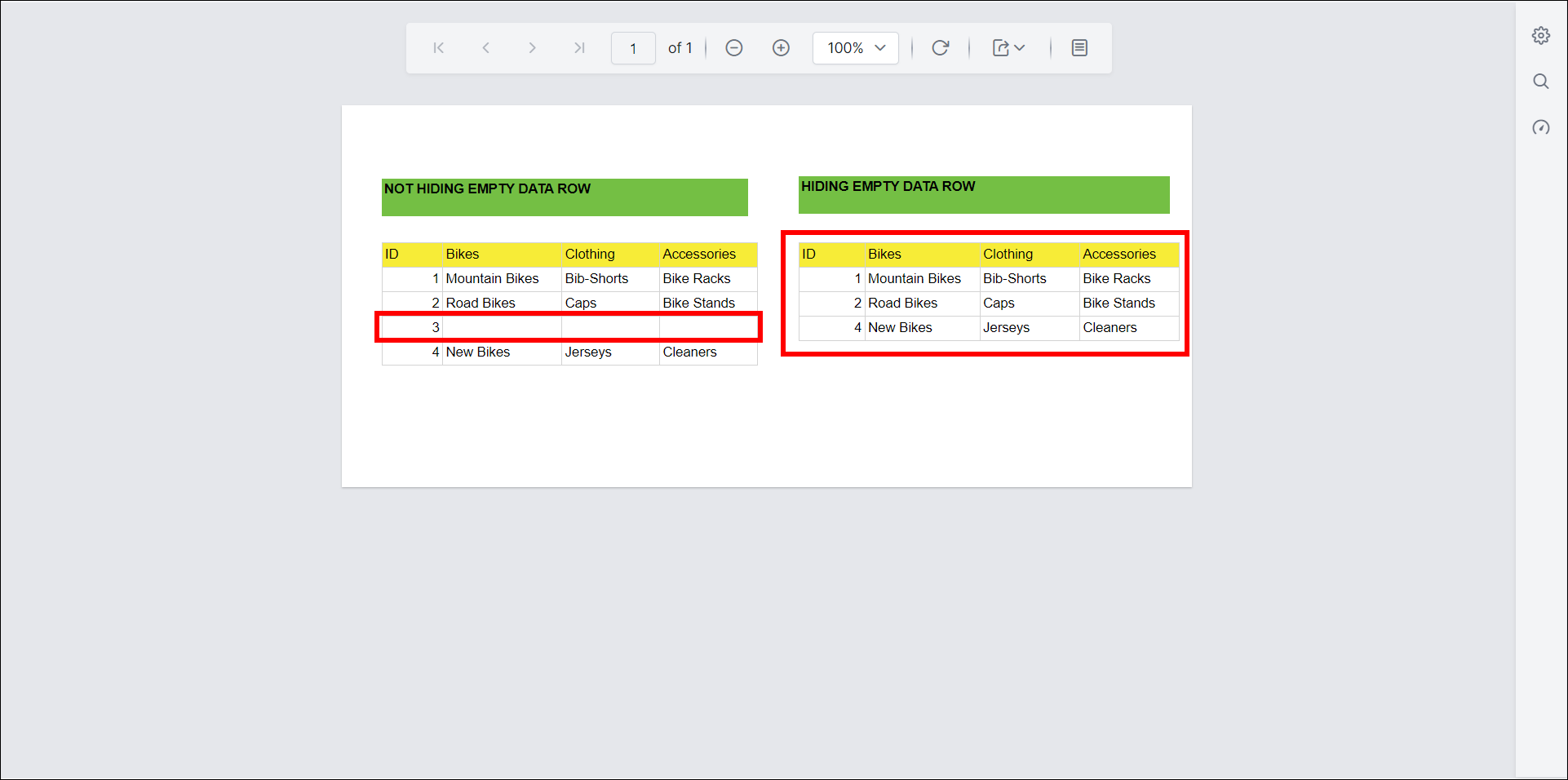Viewport: 1568px width, 780px height.
Task: Toggle the print layout view icon
Action: tap(1079, 48)
